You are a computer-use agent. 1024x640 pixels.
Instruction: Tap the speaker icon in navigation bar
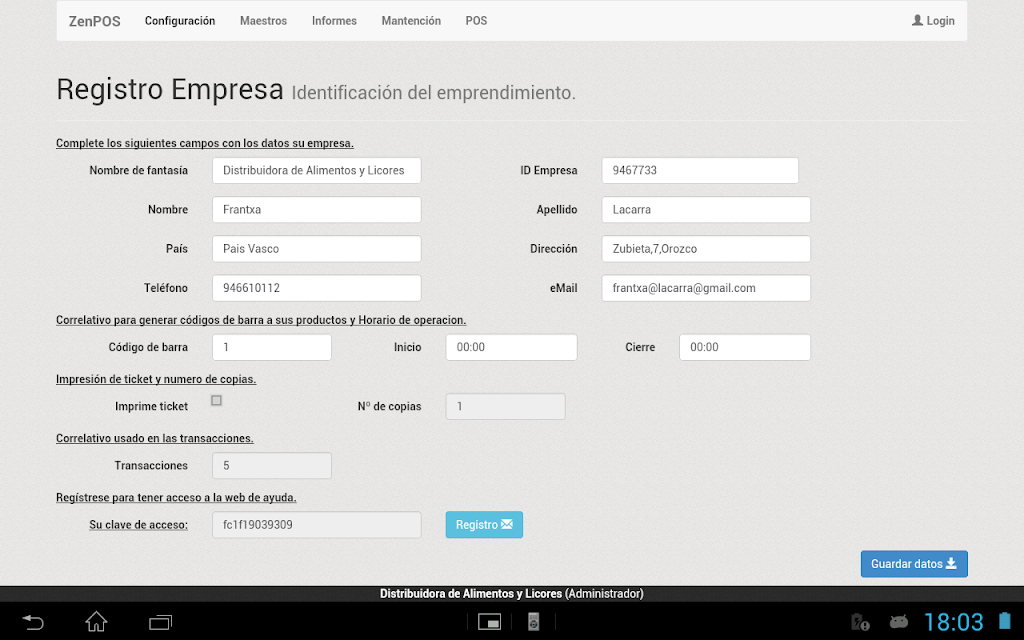click(x=533, y=622)
